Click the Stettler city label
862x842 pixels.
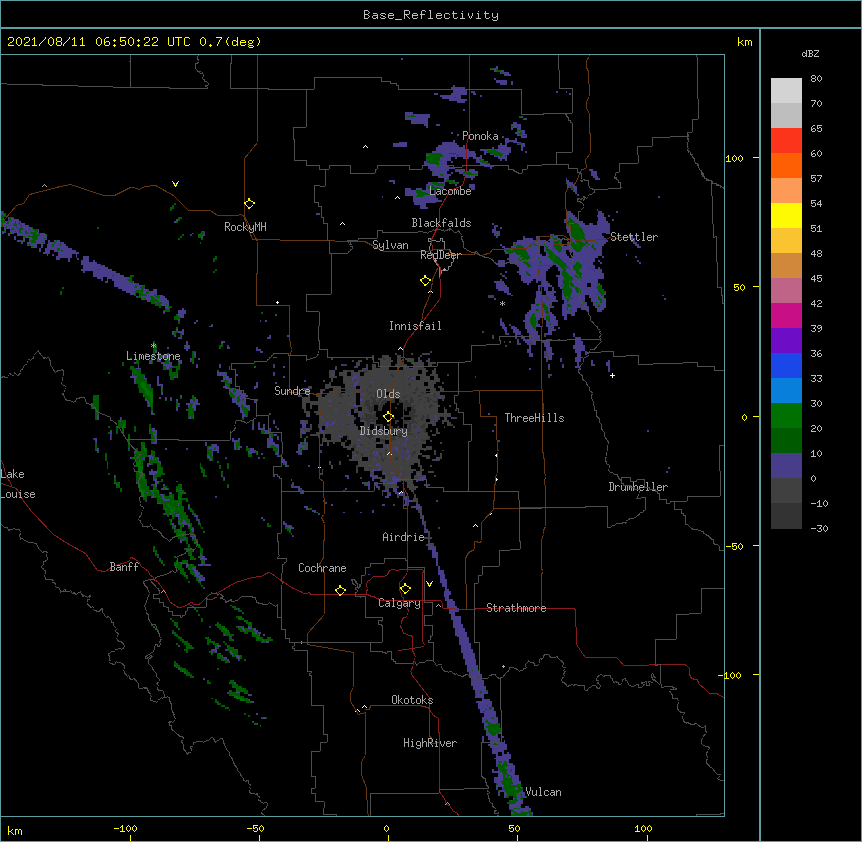634,237
